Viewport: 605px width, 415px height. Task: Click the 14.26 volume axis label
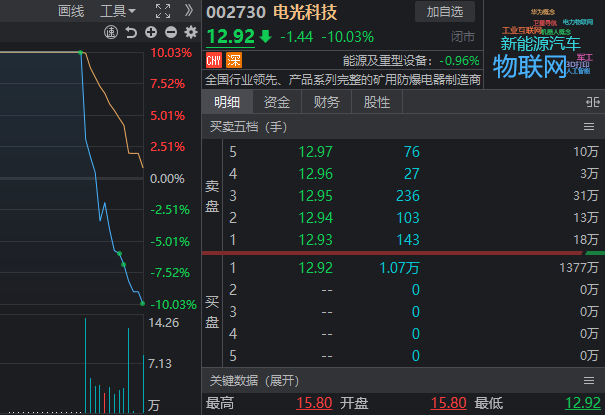point(164,322)
